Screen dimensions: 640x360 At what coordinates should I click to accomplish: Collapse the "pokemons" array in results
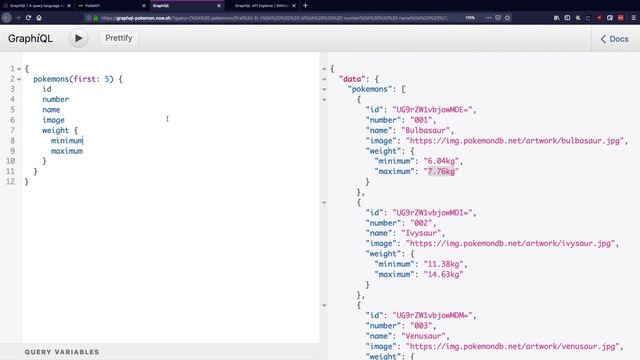(x=324, y=89)
